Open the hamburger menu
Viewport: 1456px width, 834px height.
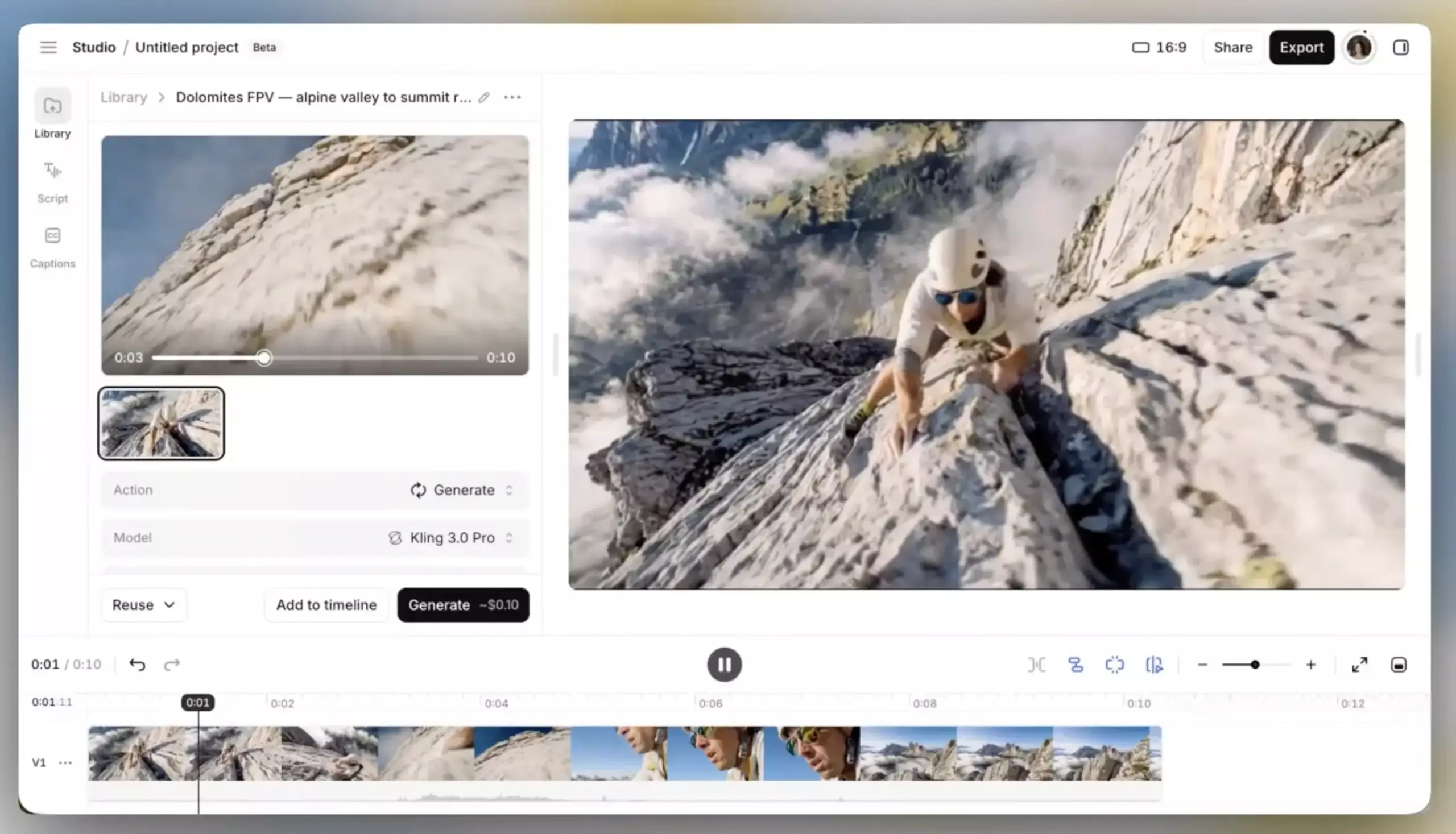pyautogui.click(x=48, y=48)
